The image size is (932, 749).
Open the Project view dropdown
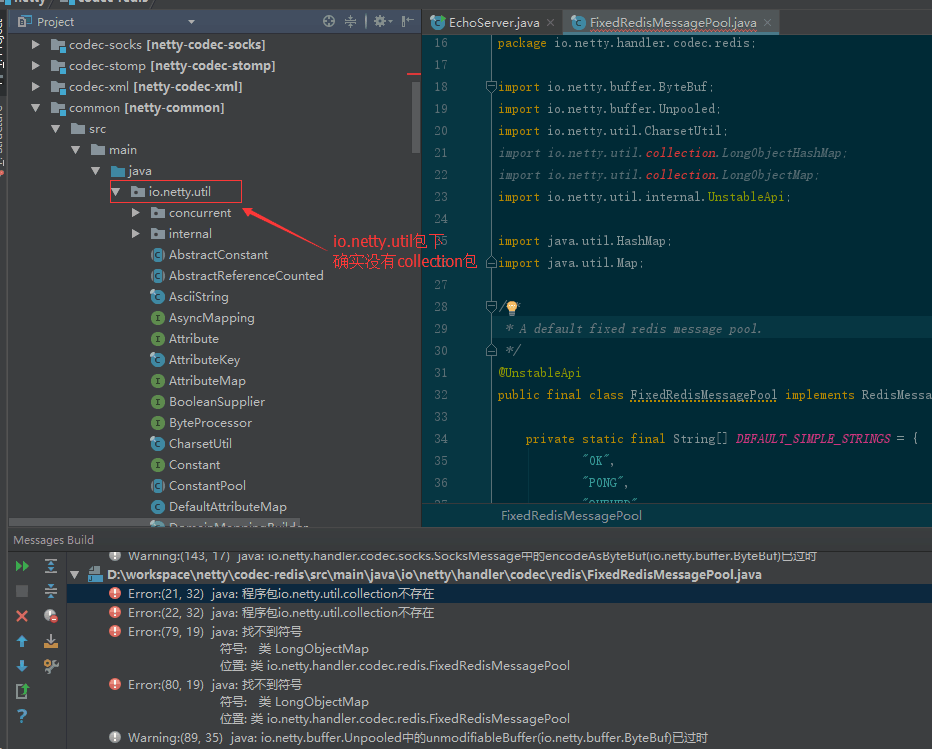click(191, 22)
